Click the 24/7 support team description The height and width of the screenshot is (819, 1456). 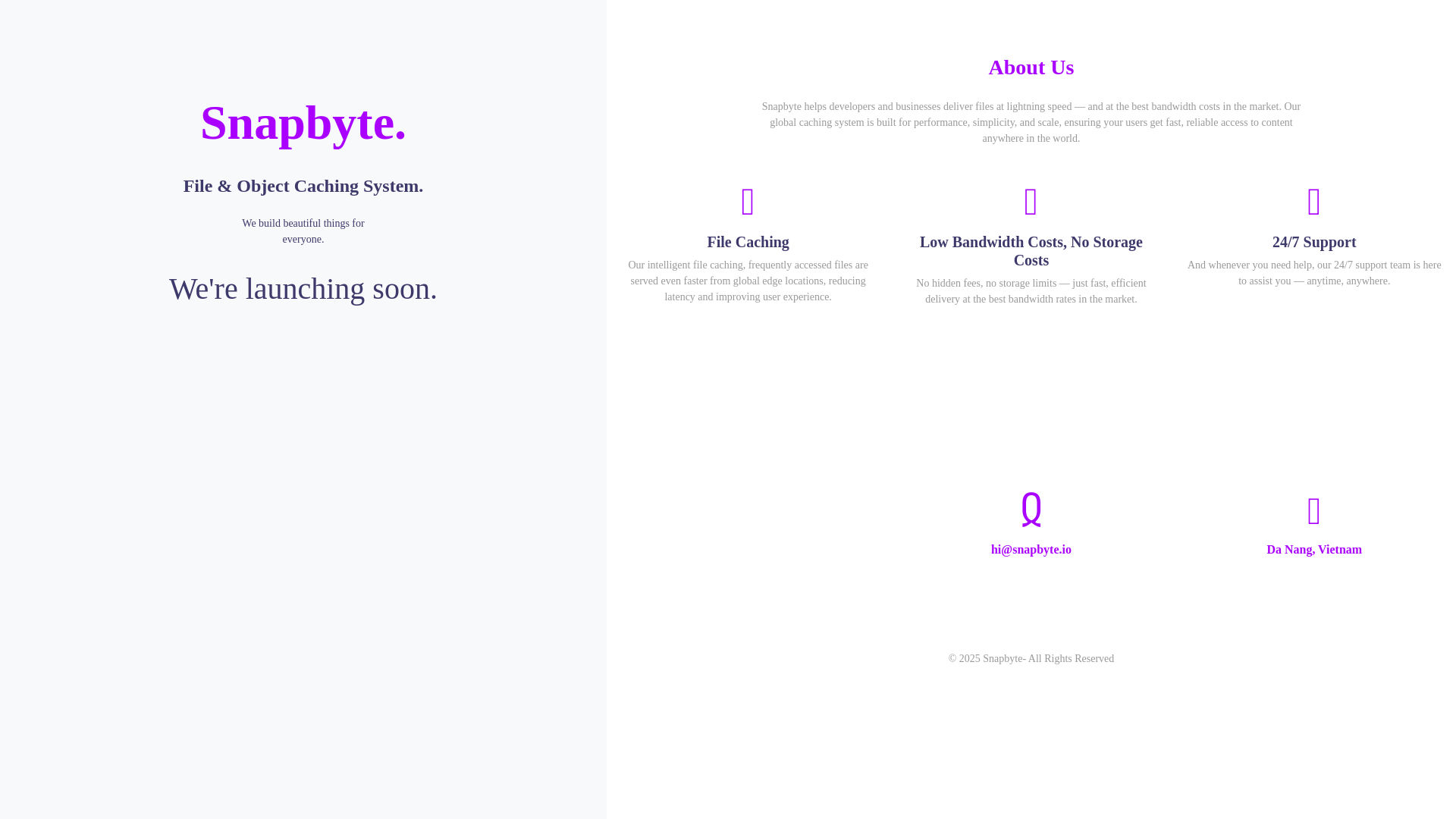pyautogui.click(x=1314, y=273)
